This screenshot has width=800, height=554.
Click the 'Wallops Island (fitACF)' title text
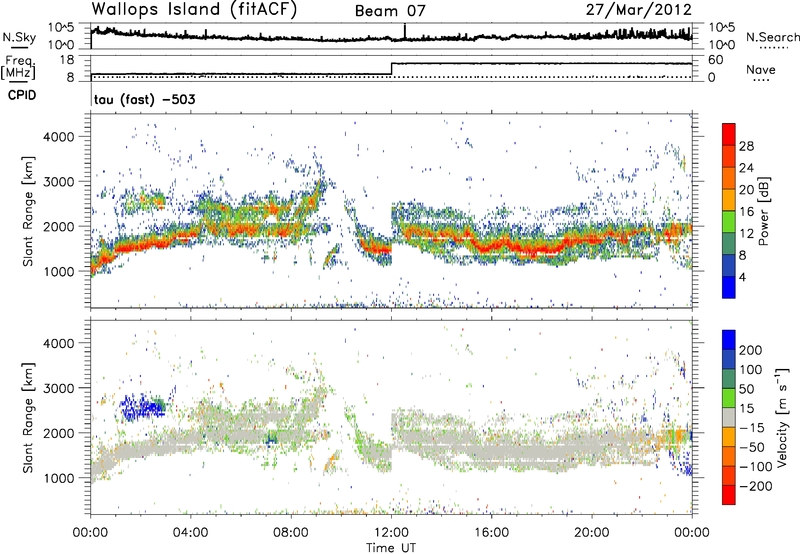click(194, 9)
